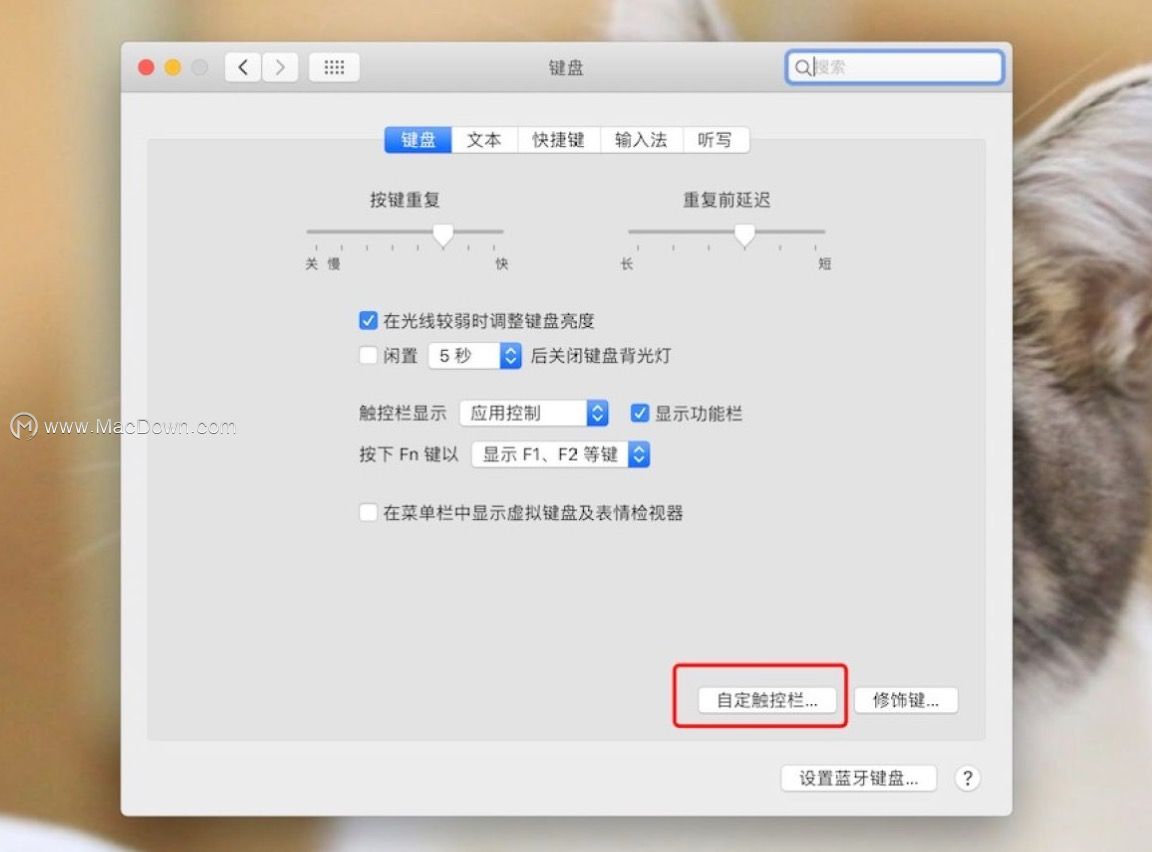Click the 设置蓝牙键盘... button
The width and height of the screenshot is (1152, 852).
pyautogui.click(x=859, y=778)
